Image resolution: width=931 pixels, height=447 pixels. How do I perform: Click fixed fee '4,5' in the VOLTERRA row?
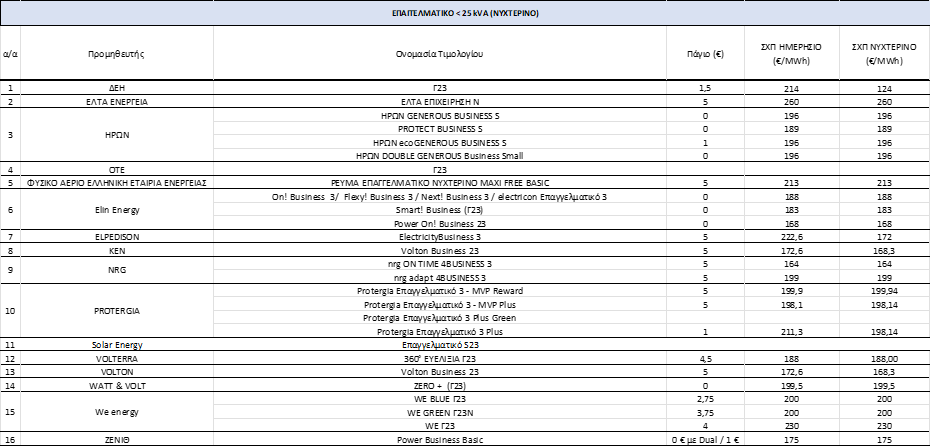705,359
